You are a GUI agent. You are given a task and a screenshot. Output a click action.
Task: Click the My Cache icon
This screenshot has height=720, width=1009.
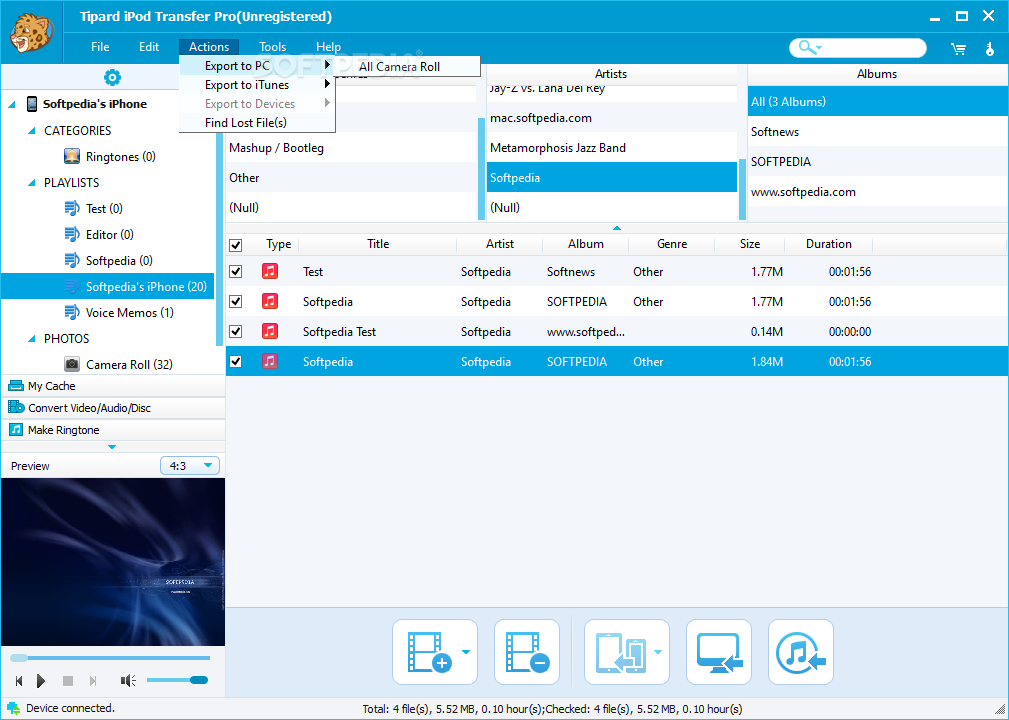(15, 385)
